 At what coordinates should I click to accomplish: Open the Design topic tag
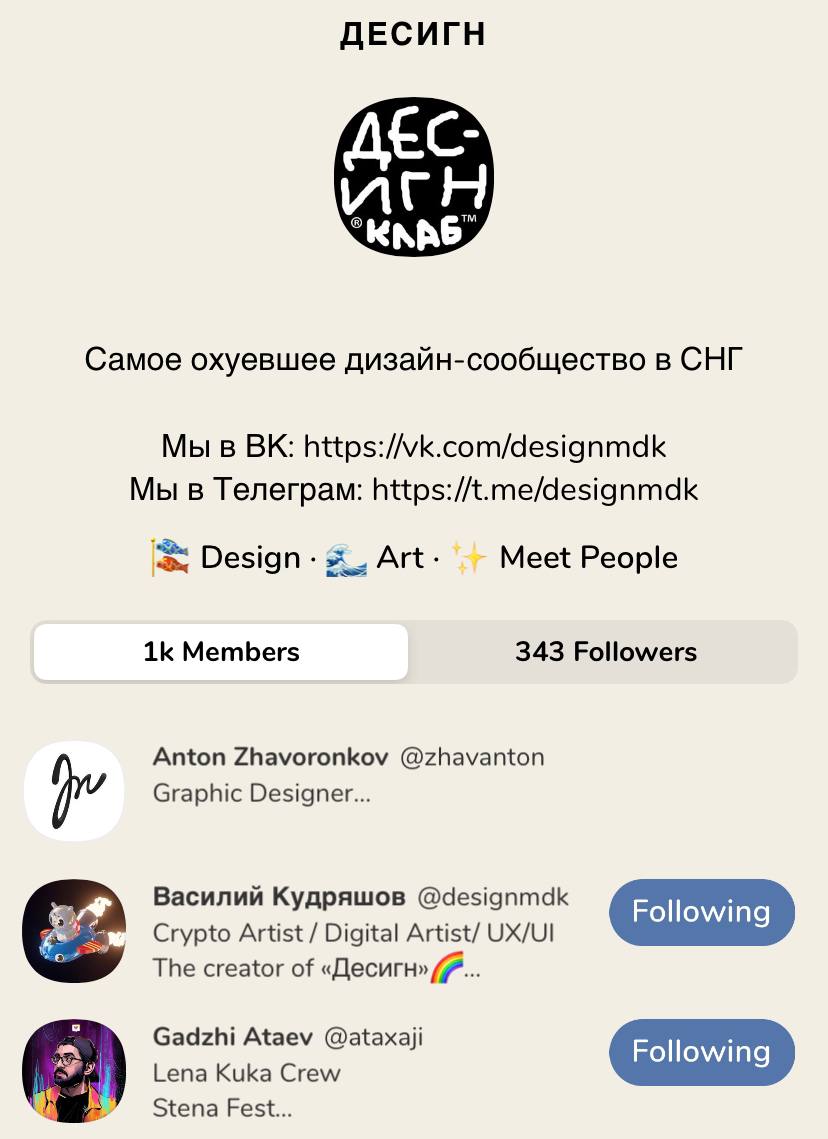click(251, 558)
